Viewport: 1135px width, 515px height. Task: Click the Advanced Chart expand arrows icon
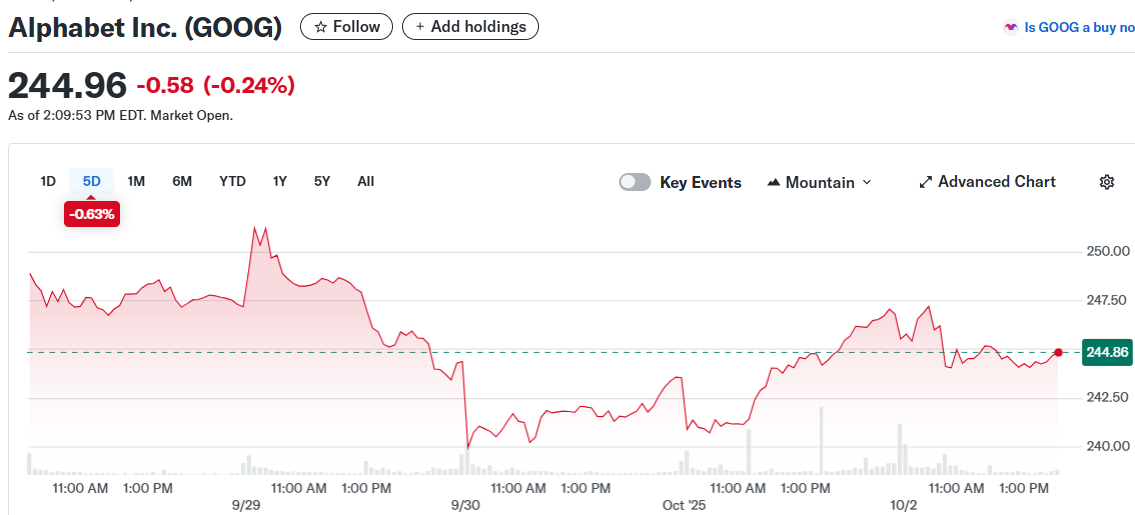click(x=926, y=182)
